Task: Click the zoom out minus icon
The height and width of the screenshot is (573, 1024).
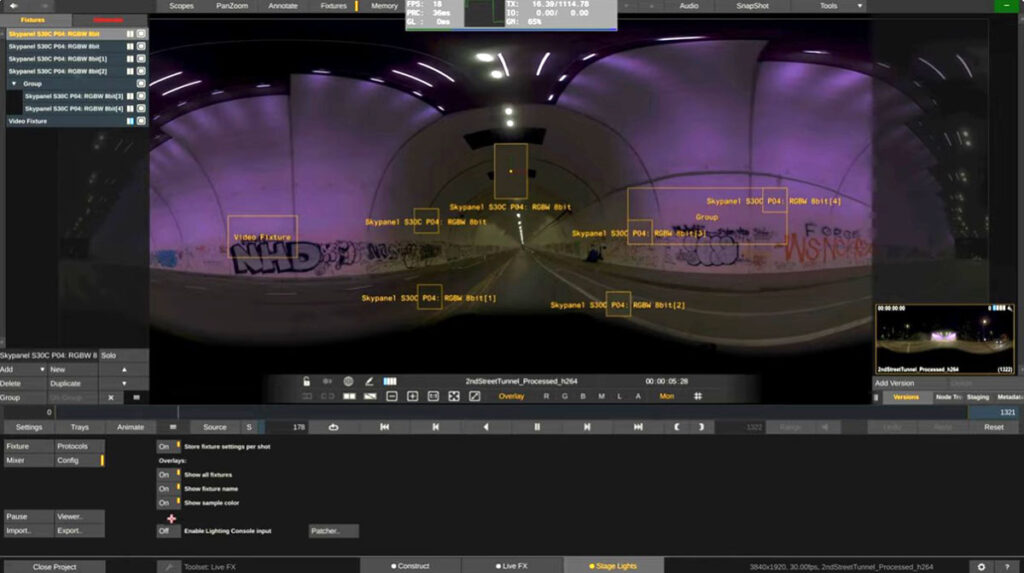Action: [x=391, y=397]
